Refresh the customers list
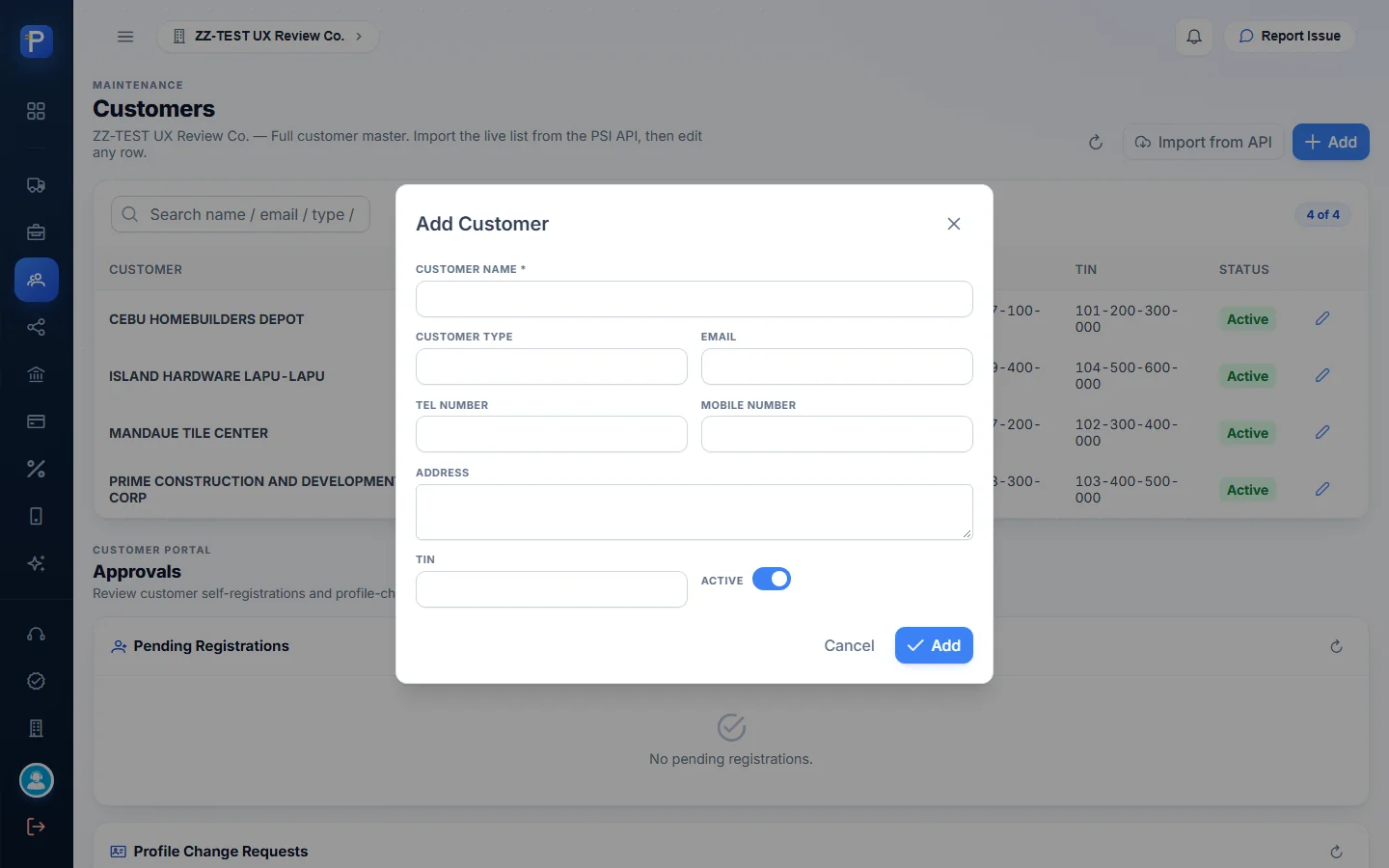 pos(1096,143)
